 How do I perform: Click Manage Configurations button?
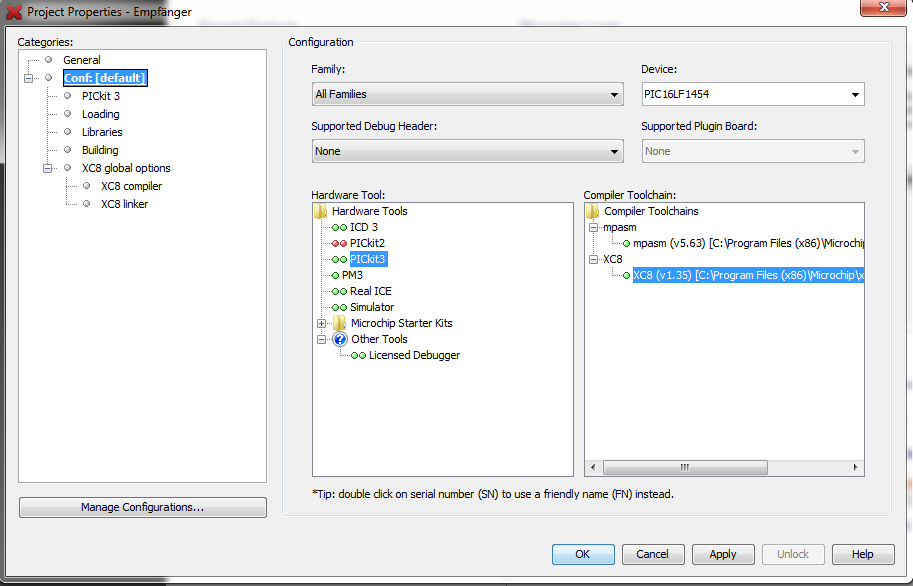pyautogui.click(x=143, y=507)
